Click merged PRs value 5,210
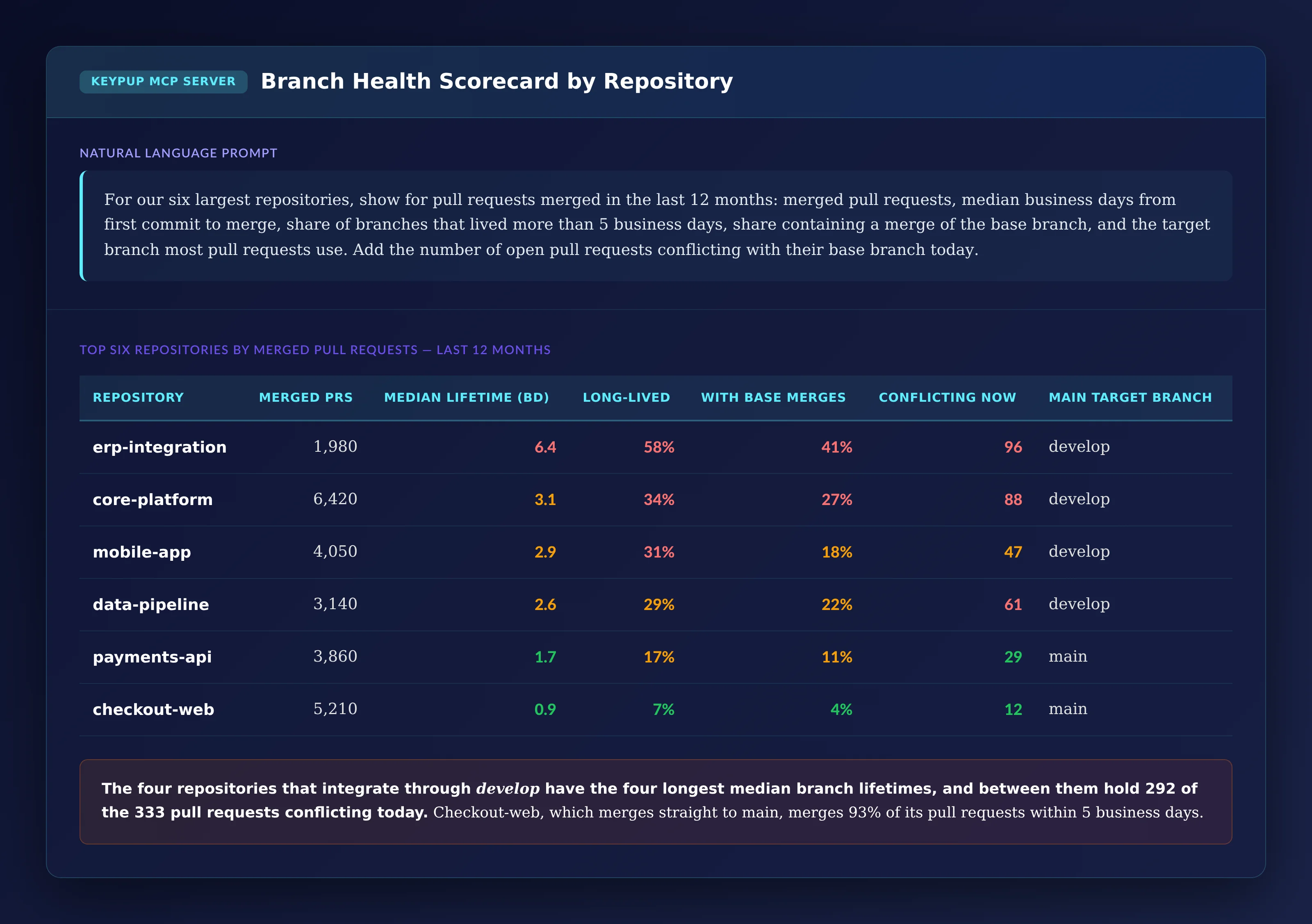The height and width of the screenshot is (924, 1312). click(x=335, y=710)
